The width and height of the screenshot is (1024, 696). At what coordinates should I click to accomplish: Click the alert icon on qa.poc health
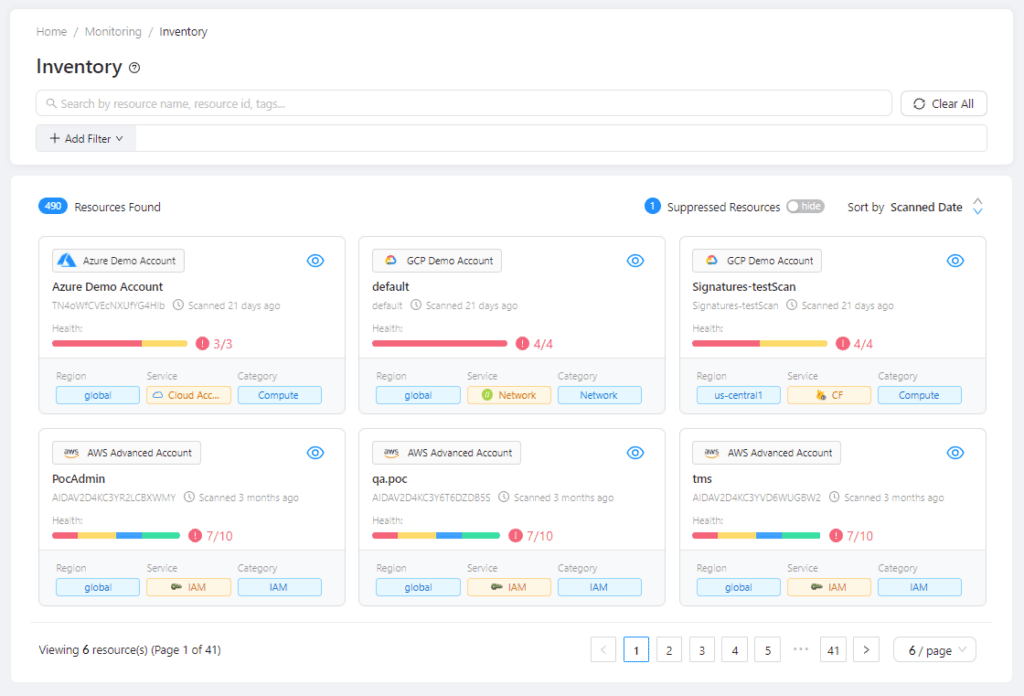(516, 535)
